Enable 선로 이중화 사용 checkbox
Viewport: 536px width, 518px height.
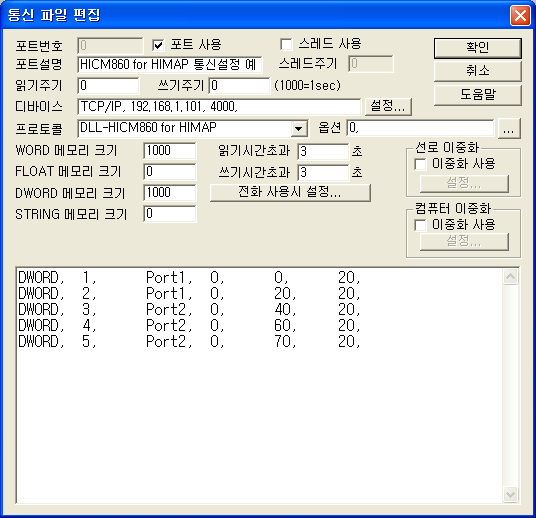[420, 164]
